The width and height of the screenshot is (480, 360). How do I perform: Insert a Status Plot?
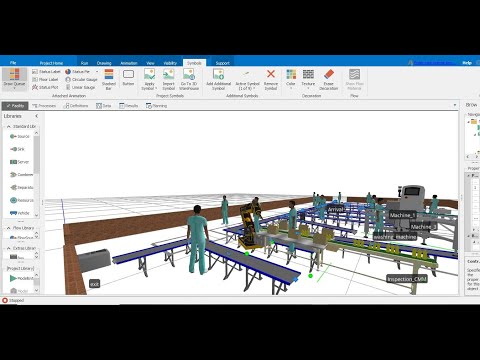click(x=45, y=87)
